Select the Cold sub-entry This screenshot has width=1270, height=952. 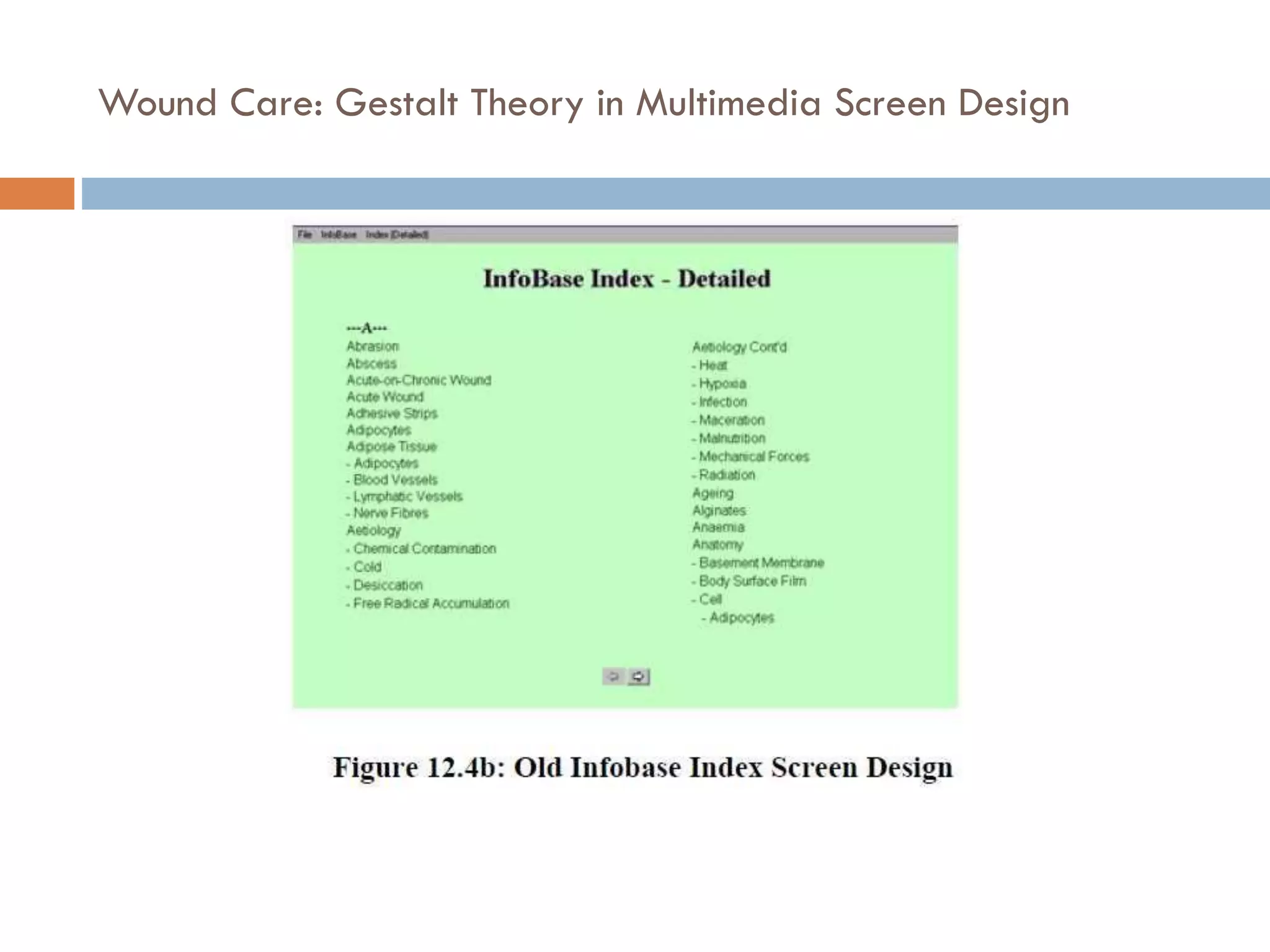(x=364, y=566)
